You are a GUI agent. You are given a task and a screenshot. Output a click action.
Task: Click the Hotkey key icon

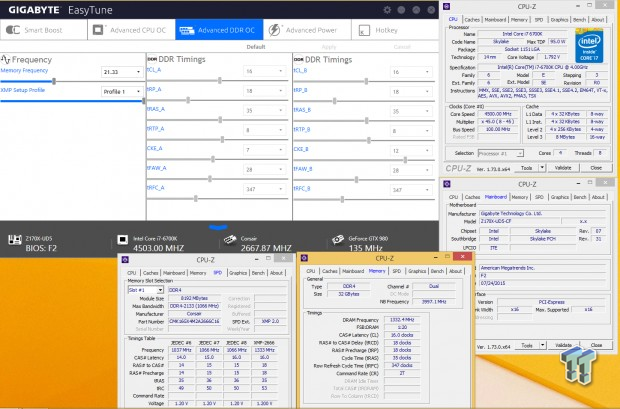point(364,30)
